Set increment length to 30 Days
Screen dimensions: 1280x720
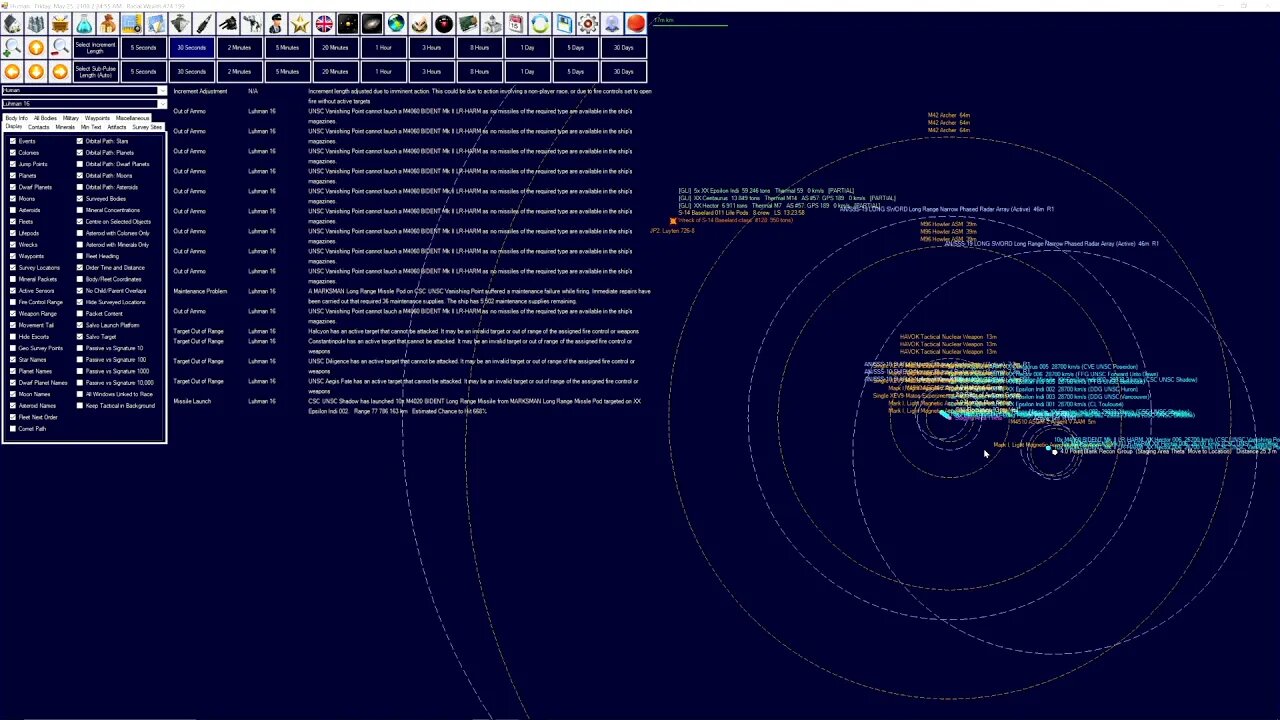[x=623, y=47]
